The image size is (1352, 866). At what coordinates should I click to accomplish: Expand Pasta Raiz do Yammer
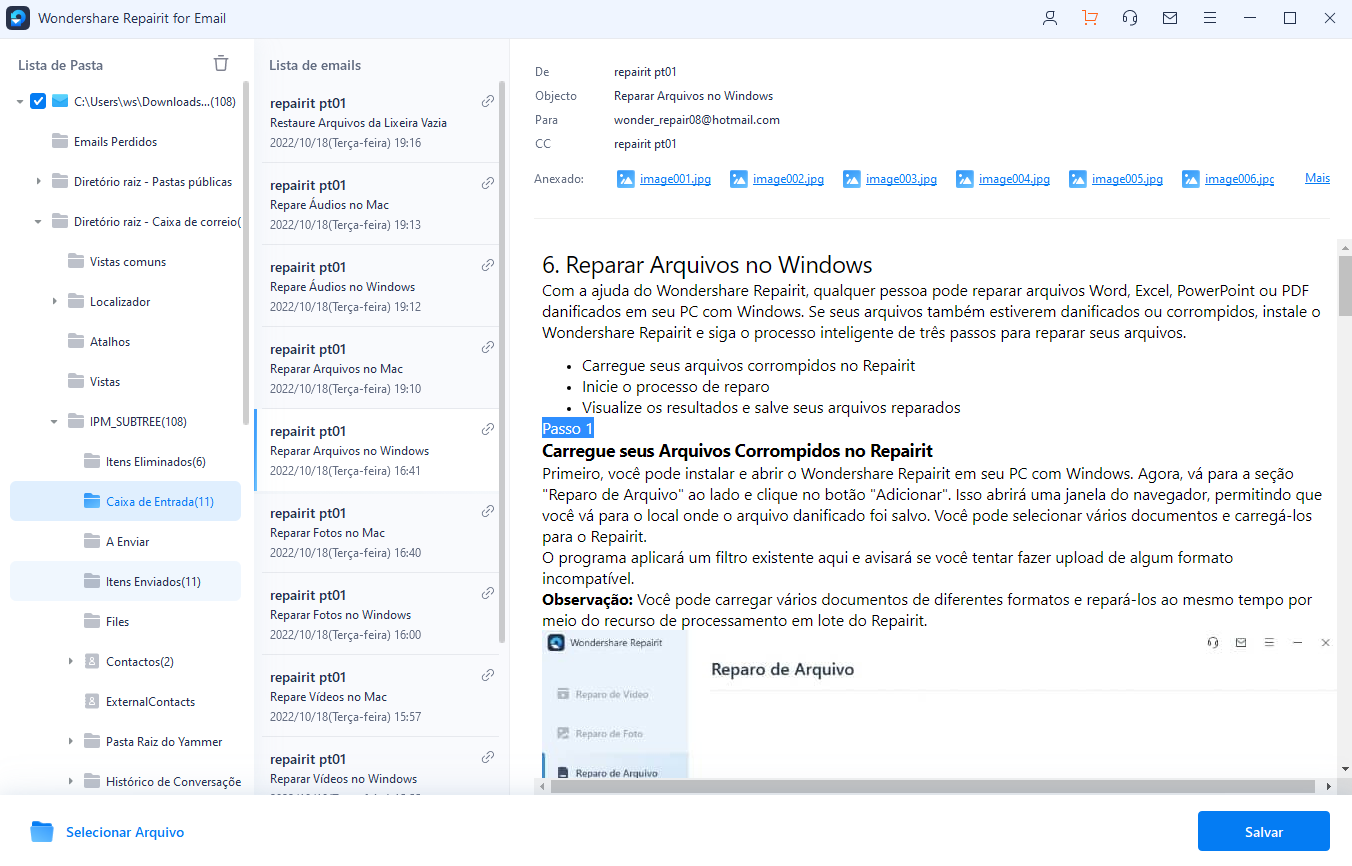click(71, 741)
